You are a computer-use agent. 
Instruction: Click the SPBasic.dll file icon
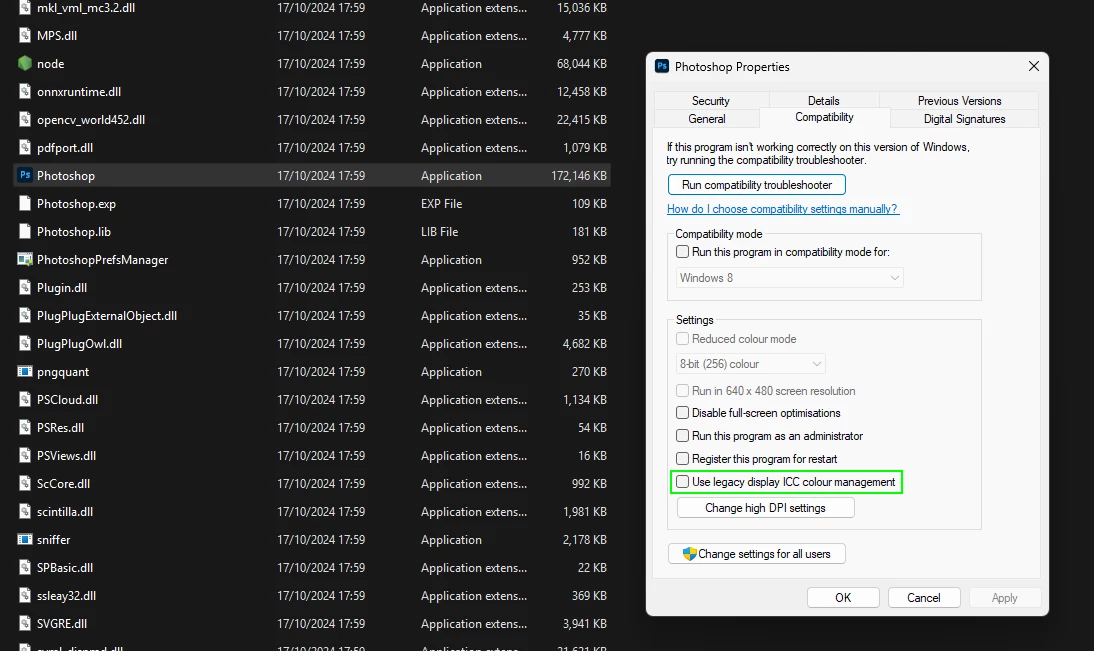coord(25,567)
